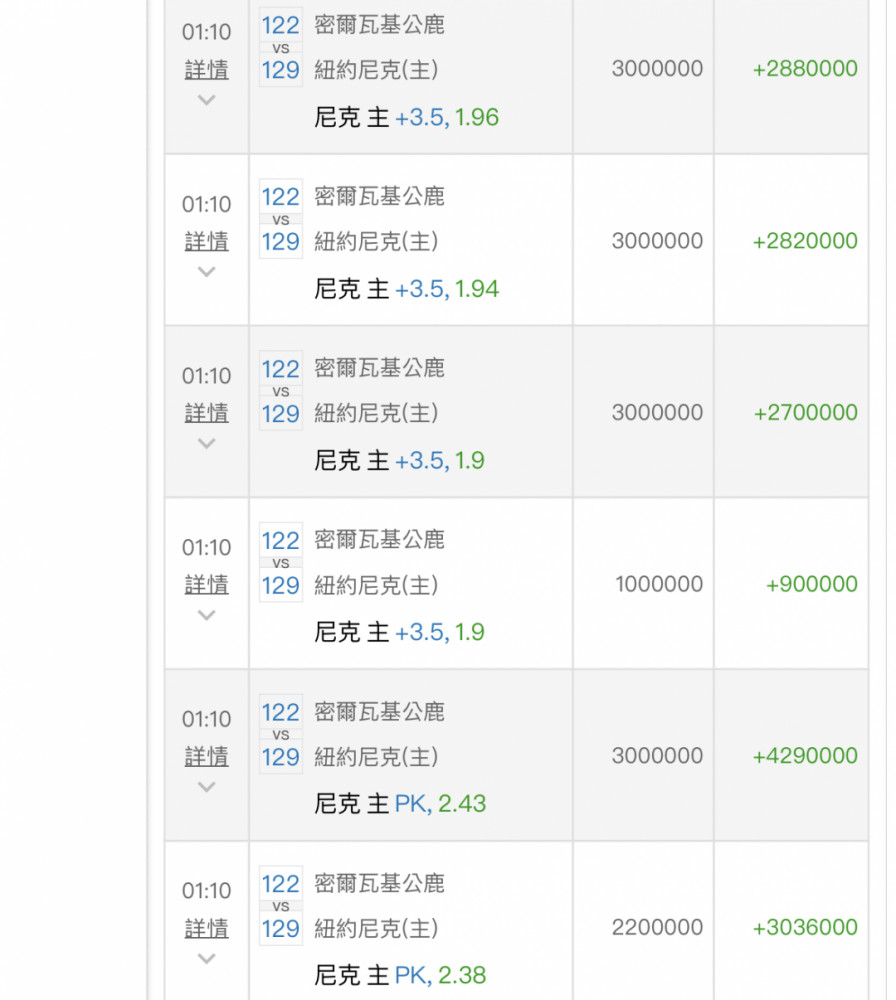This screenshot has width=896, height=1000.
Task: Click 122 vs 129 score box in 1.94 bet
Action: pyautogui.click(x=281, y=220)
